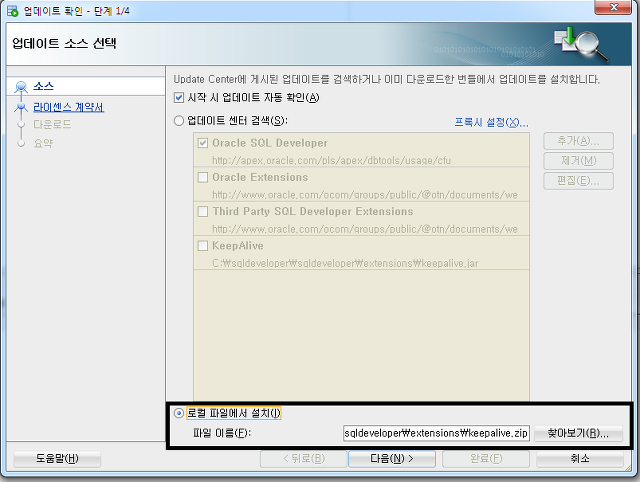
Task: Toggle KeepAlive update center checkbox
Action: point(202,246)
